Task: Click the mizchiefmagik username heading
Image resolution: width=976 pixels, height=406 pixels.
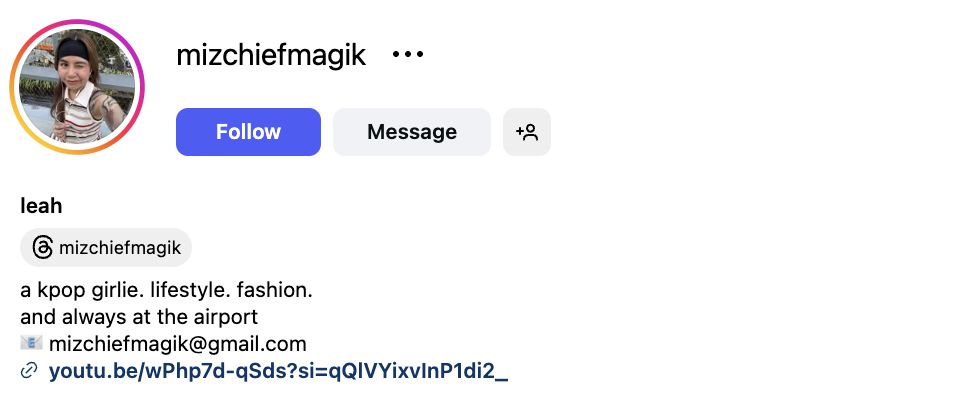Action: [271, 55]
